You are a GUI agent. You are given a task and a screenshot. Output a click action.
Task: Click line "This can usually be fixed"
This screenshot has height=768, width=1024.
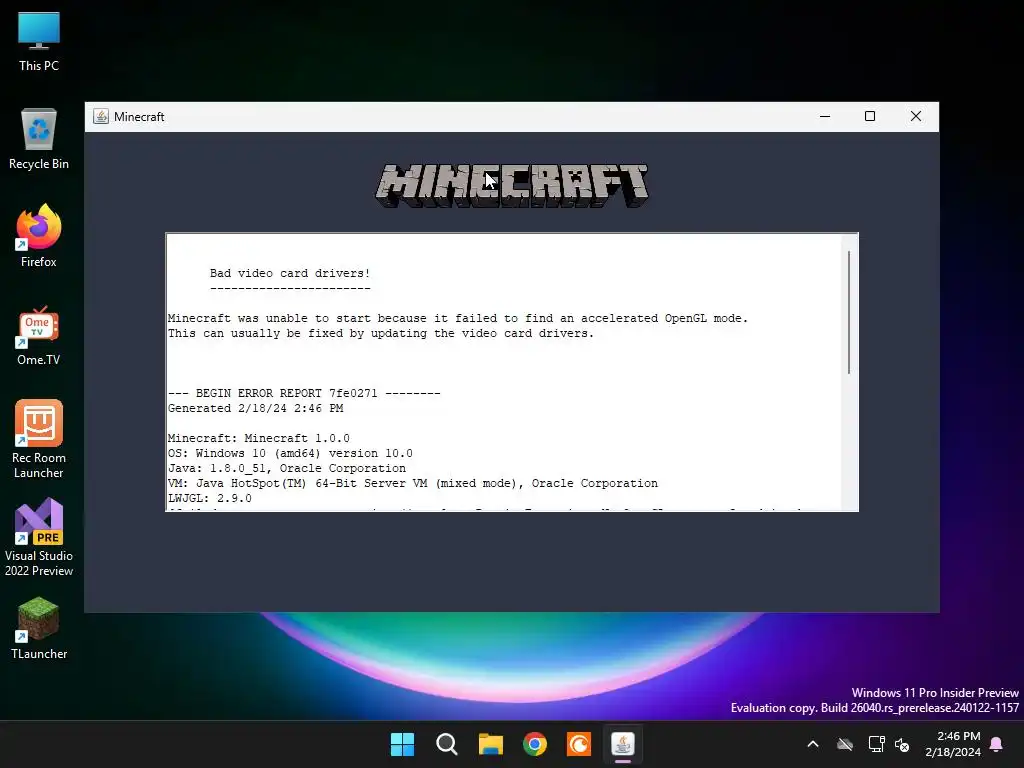point(381,333)
